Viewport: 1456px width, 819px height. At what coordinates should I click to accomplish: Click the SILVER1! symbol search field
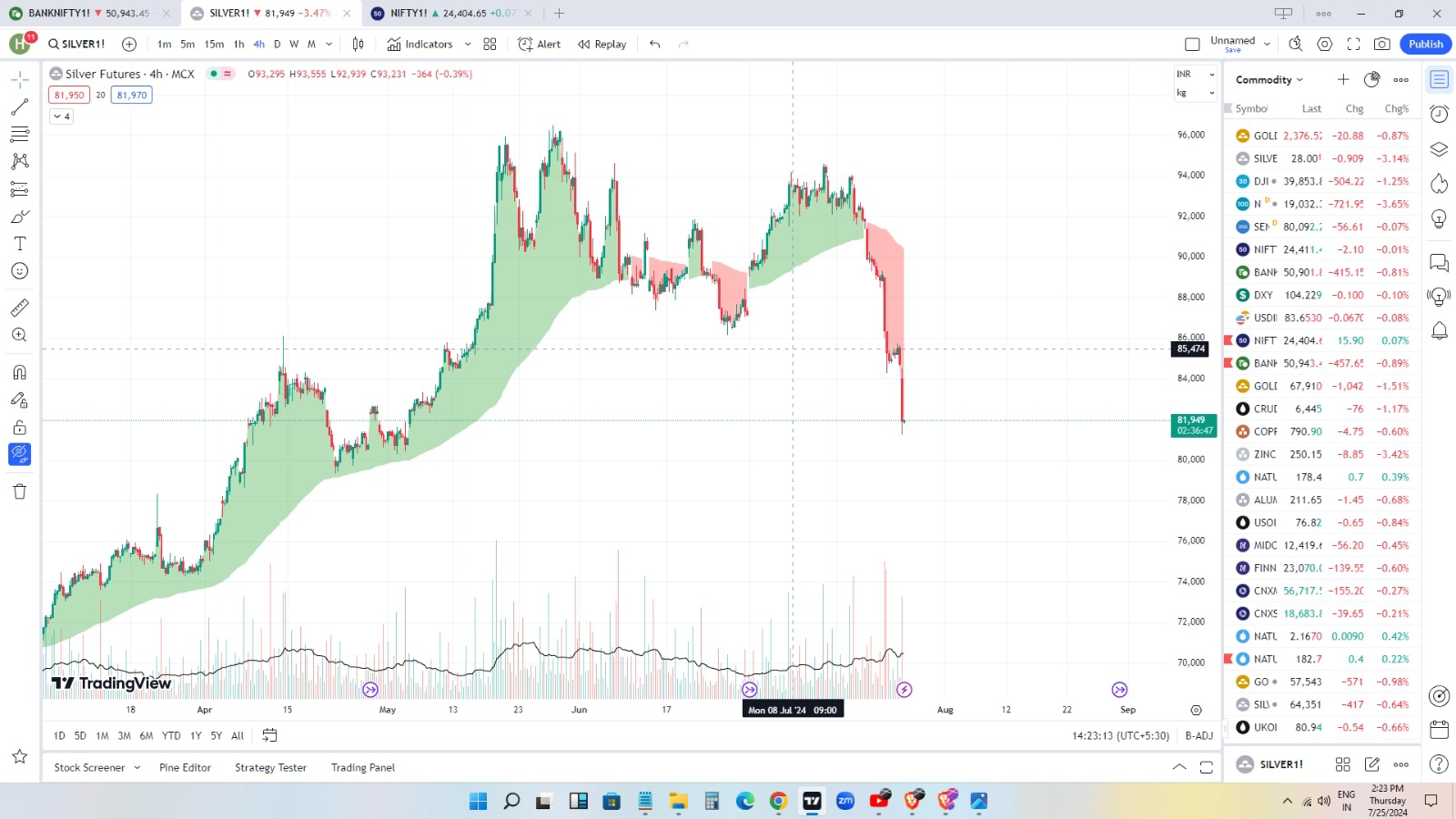[77, 44]
